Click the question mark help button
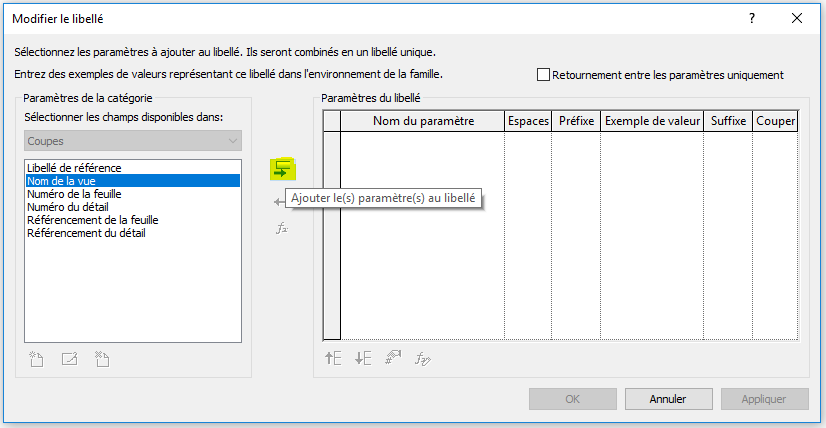 click(752, 18)
